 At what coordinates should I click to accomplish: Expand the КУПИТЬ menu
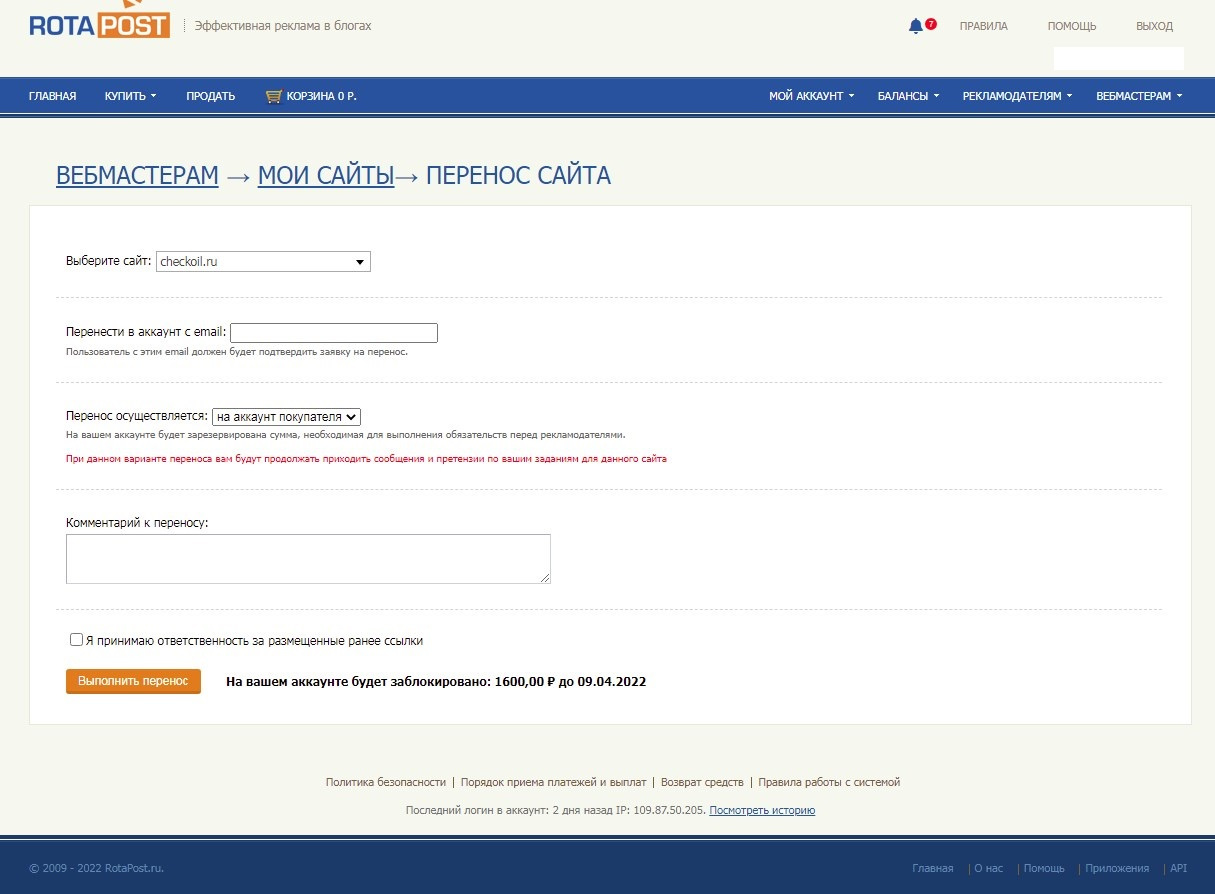tap(131, 96)
